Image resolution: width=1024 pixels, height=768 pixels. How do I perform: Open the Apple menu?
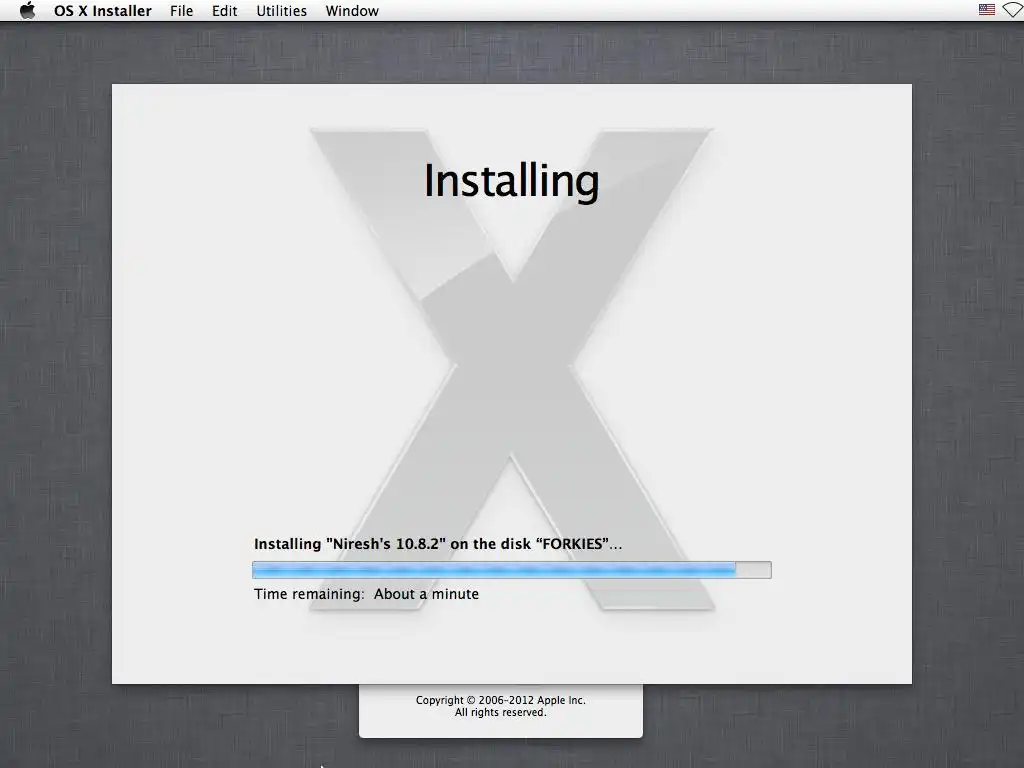[27, 10]
